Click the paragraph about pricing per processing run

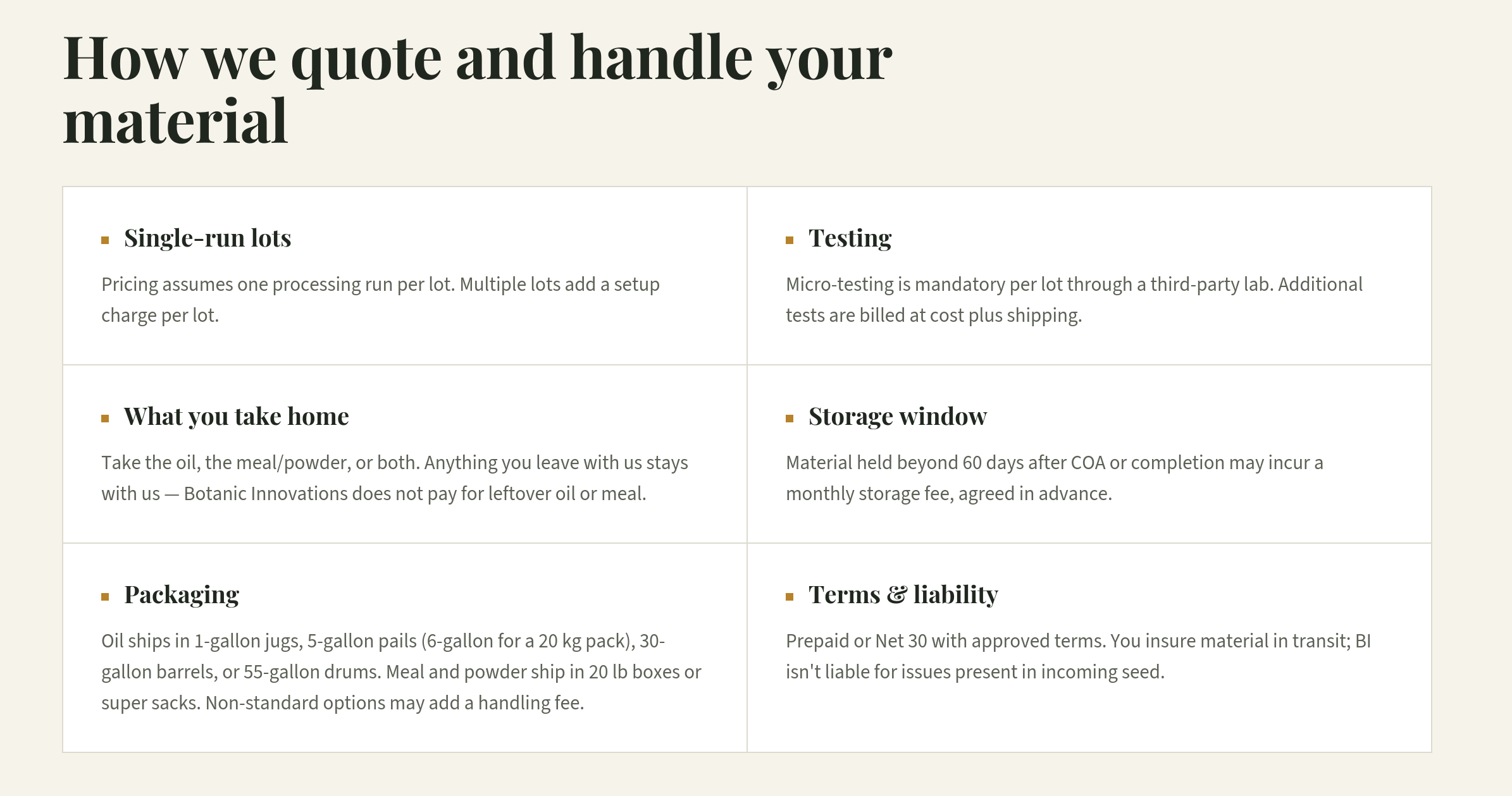(380, 300)
